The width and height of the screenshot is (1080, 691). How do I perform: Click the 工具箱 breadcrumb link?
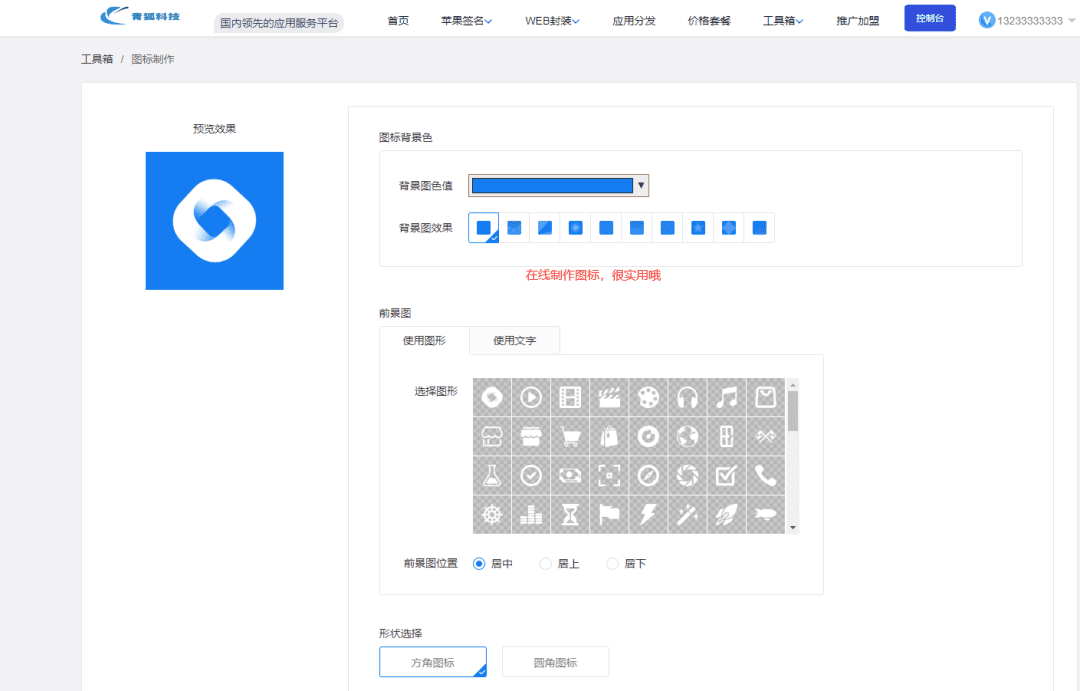click(x=97, y=59)
